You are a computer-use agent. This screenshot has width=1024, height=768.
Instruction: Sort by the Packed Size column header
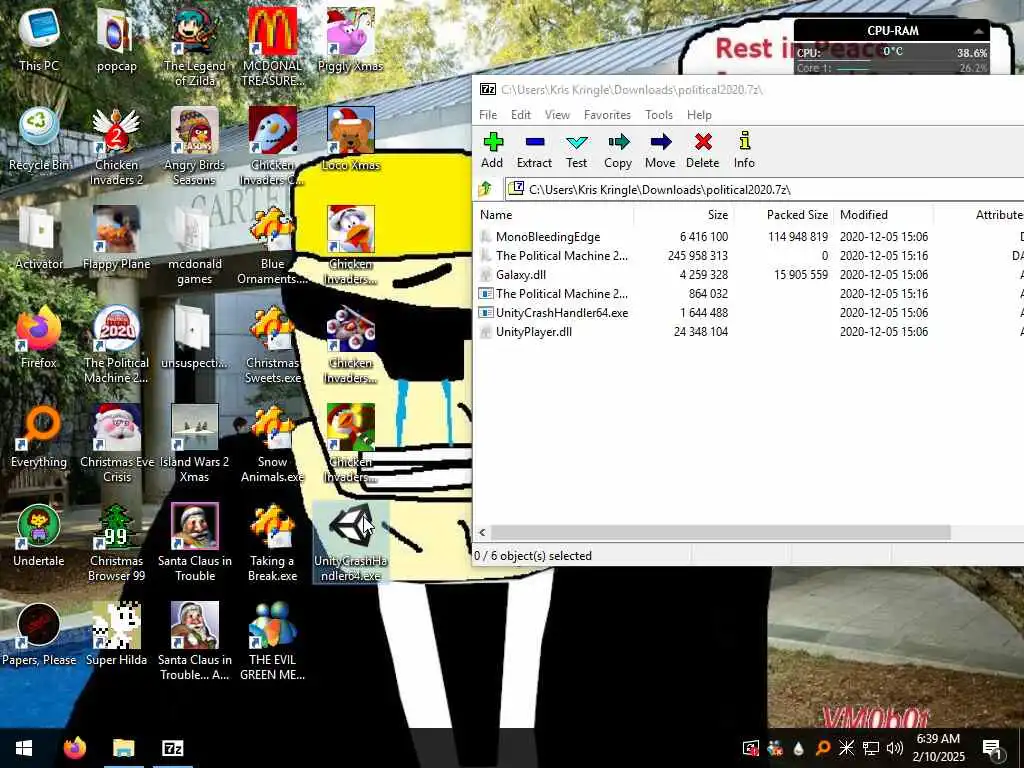pyautogui.click(x=784, y=215)
